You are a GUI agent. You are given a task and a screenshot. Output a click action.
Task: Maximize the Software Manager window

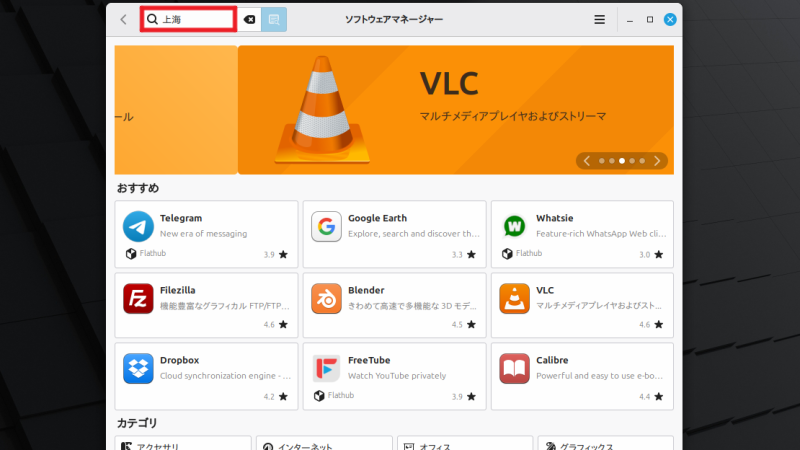tap(649, 19)
